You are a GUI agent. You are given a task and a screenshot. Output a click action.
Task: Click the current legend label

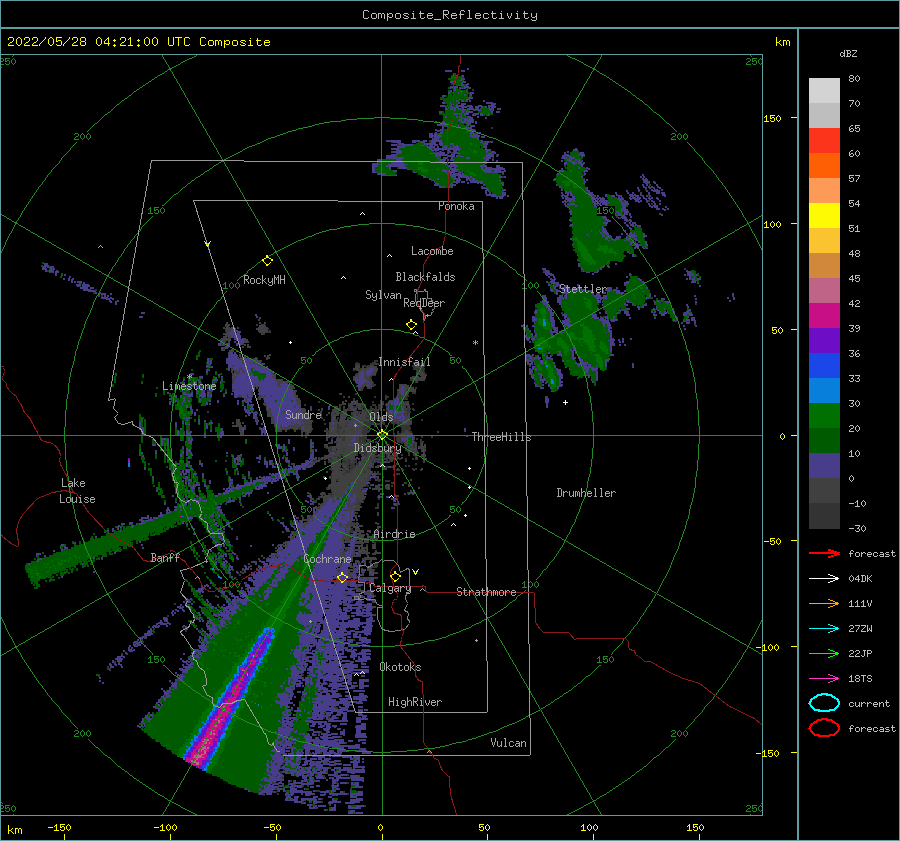pyautogui.click(x=869, y=703)
